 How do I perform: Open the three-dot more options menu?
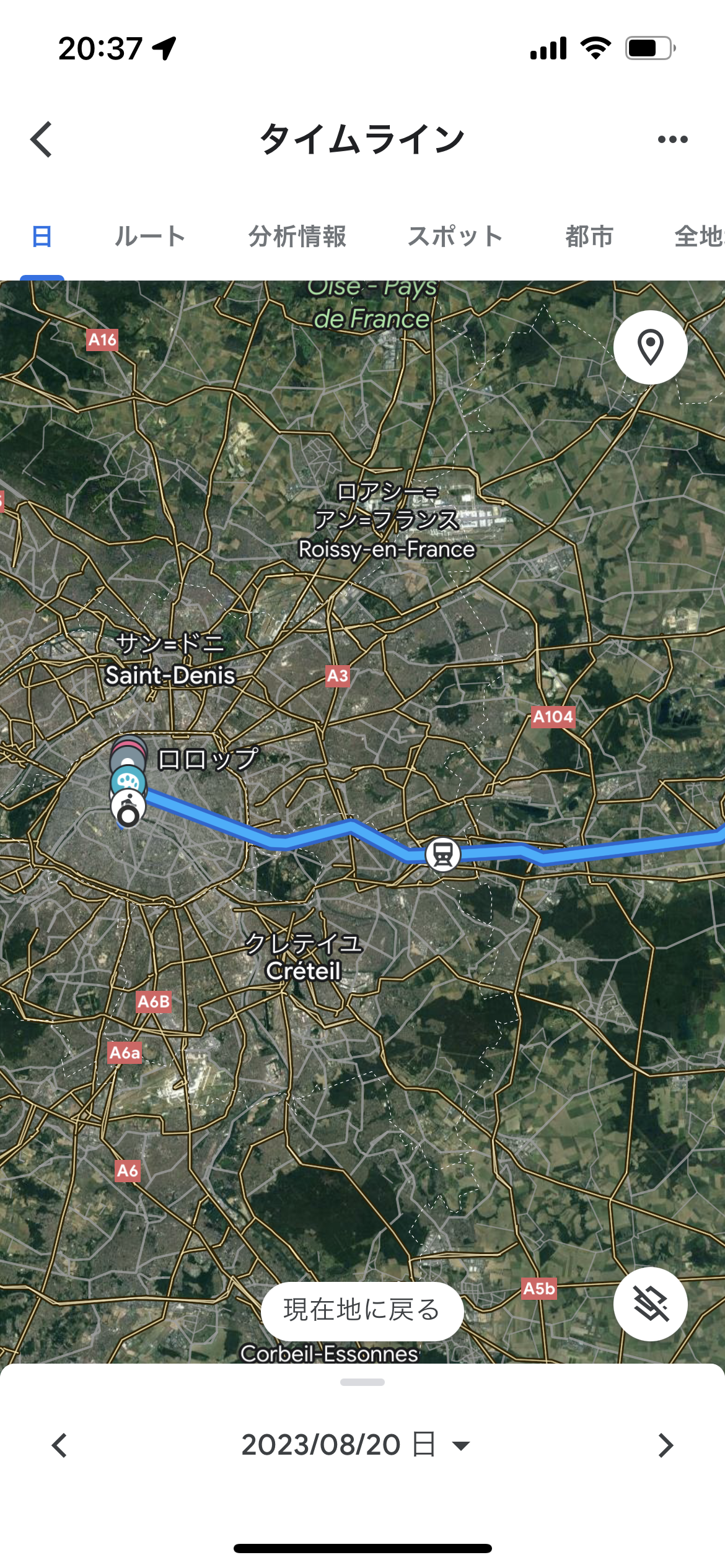coord(672,139)
